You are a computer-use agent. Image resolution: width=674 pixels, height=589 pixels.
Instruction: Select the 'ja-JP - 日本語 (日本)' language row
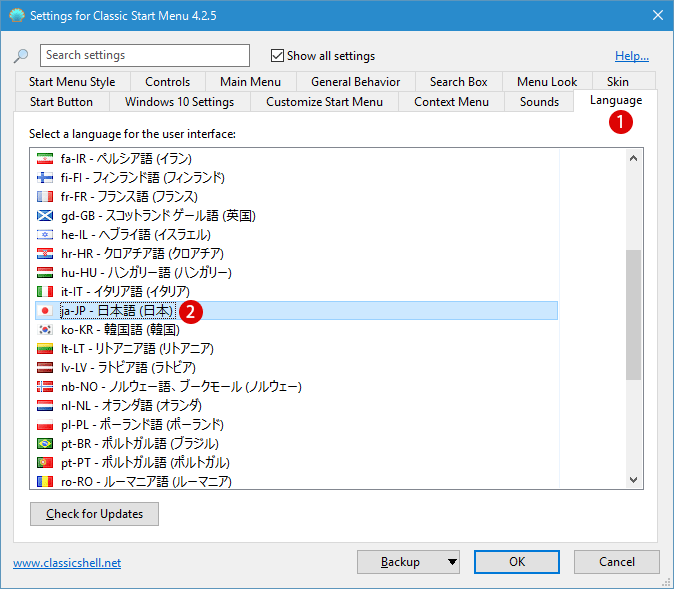tap(296, 310)
